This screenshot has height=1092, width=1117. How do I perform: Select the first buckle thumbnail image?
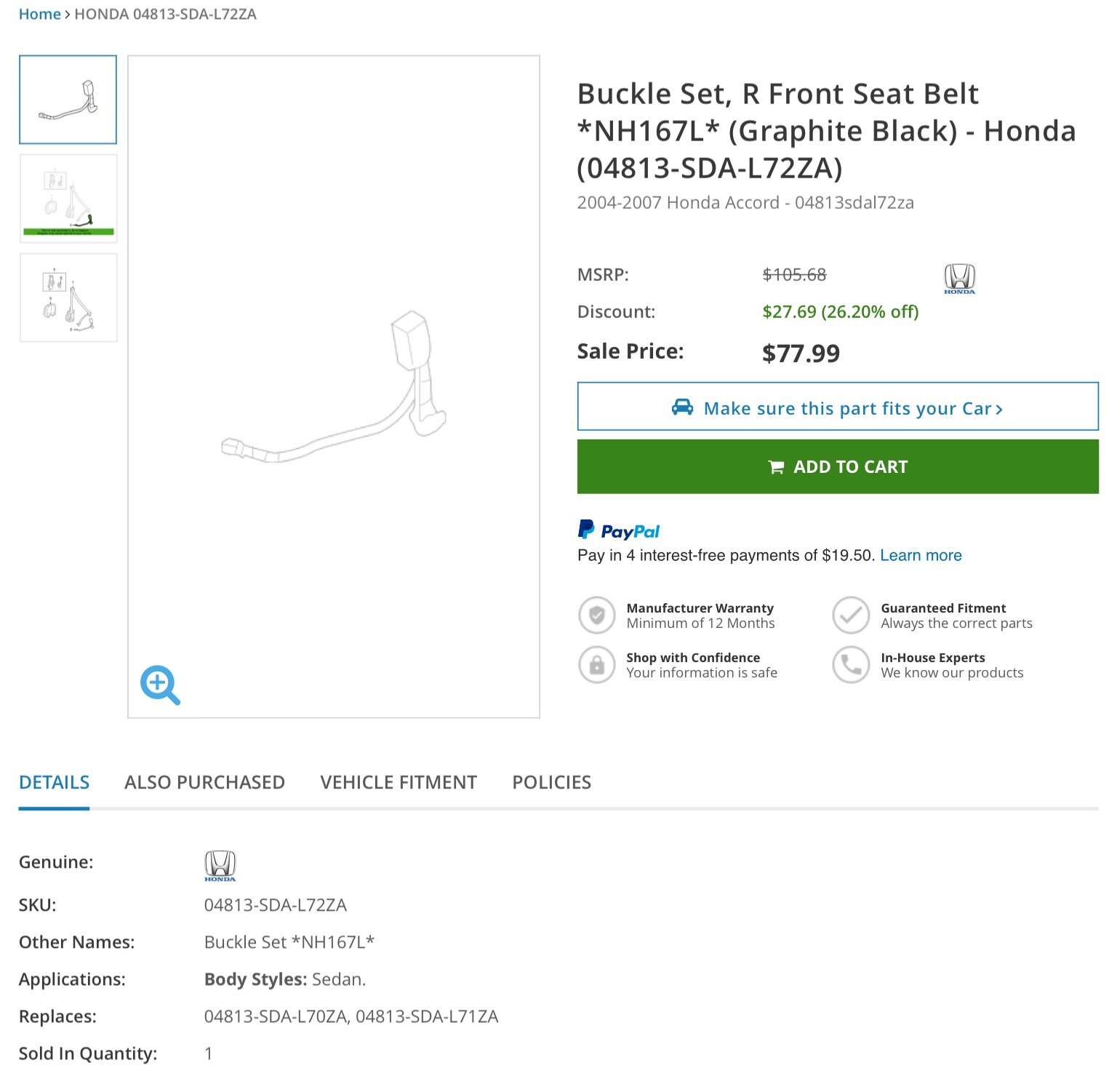click(x=68, y=100)
